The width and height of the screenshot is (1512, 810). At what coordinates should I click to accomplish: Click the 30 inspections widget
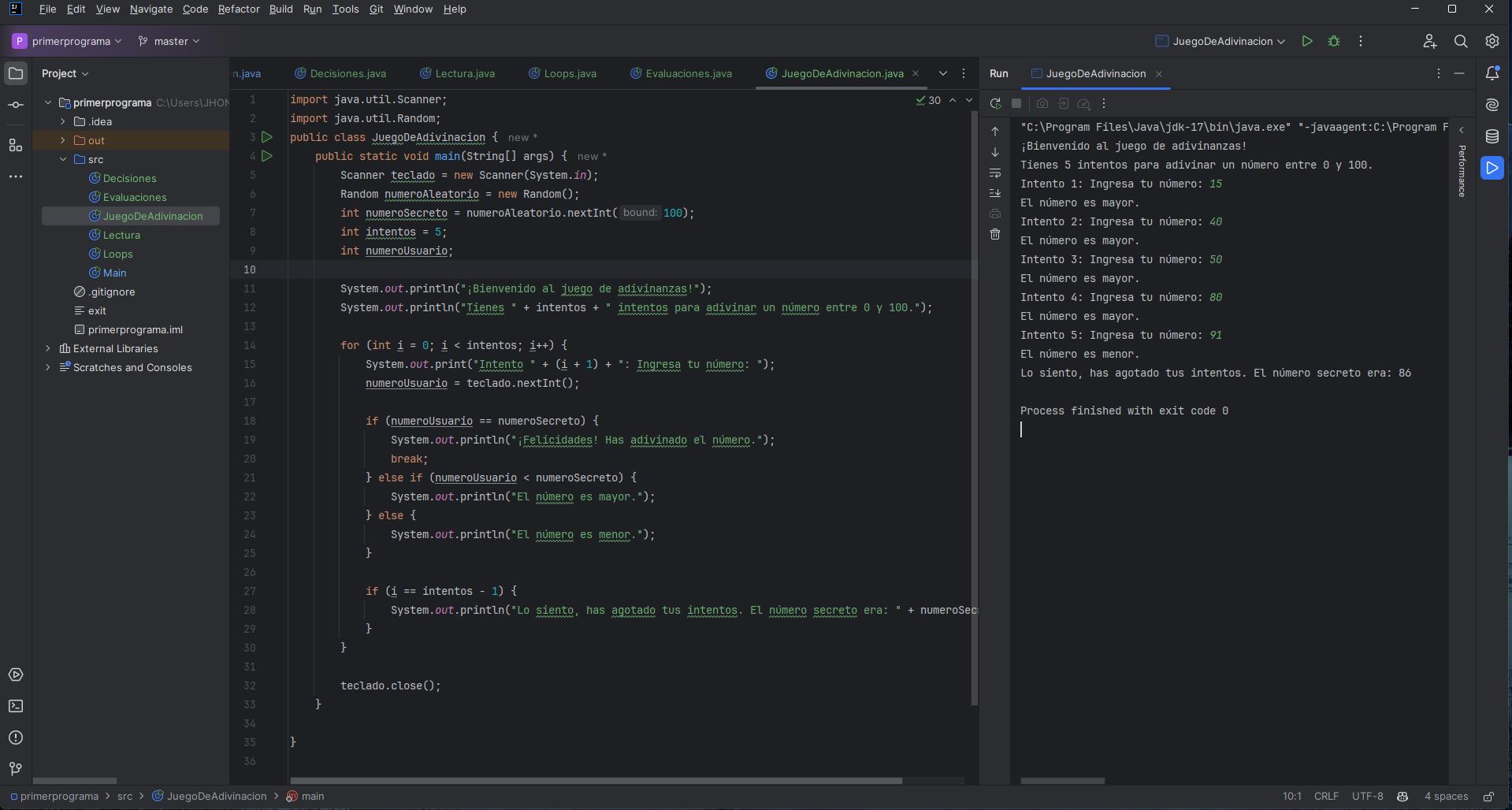(x=928, y=100)
